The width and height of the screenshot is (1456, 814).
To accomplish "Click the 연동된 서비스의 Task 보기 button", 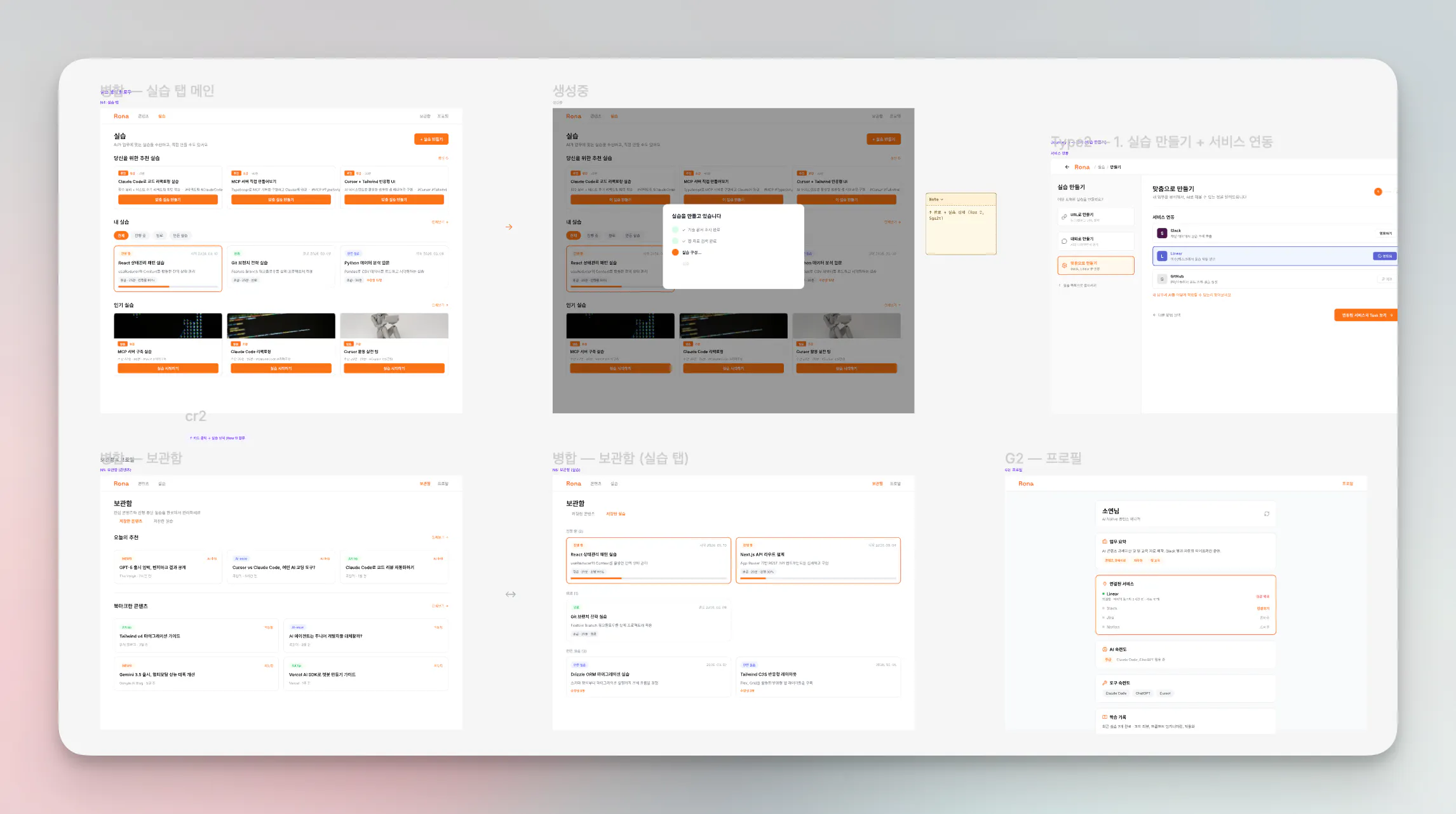I will (x=1366, y=315).
